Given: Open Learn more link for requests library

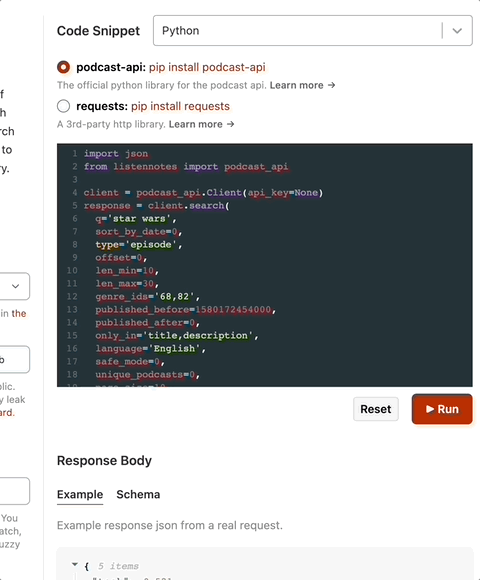Looking at the screenshot, I should coord(202,124).
